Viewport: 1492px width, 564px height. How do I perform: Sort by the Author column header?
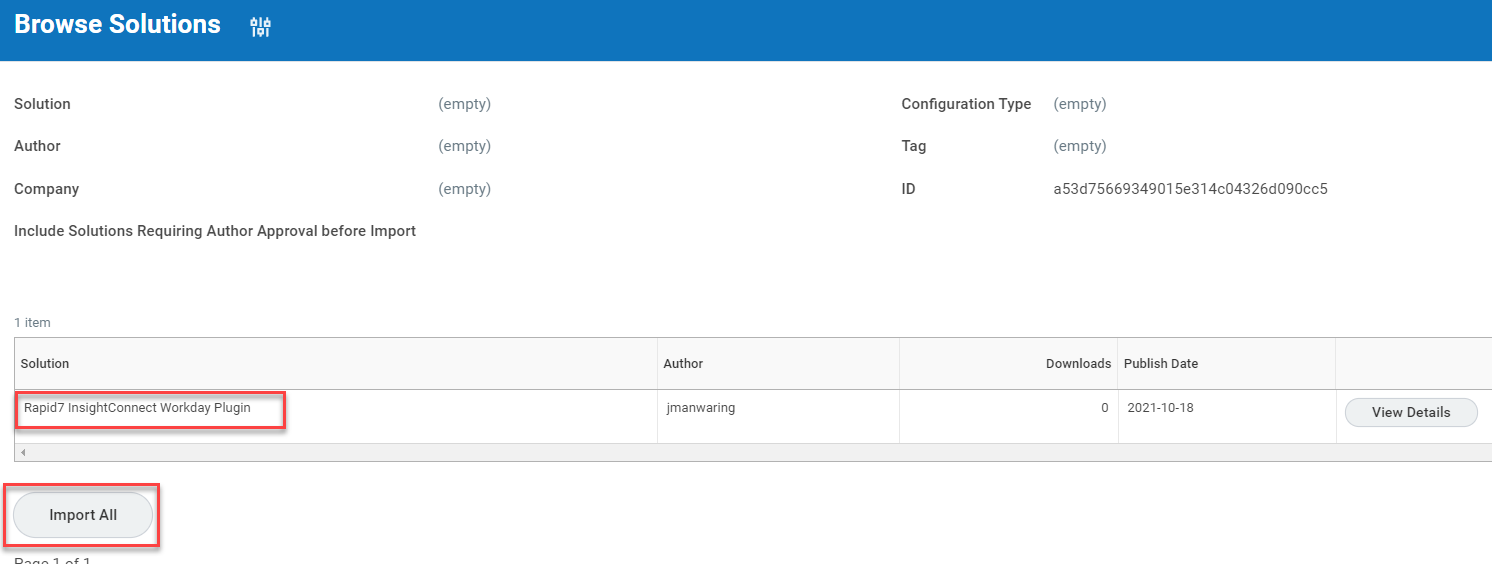683,364
